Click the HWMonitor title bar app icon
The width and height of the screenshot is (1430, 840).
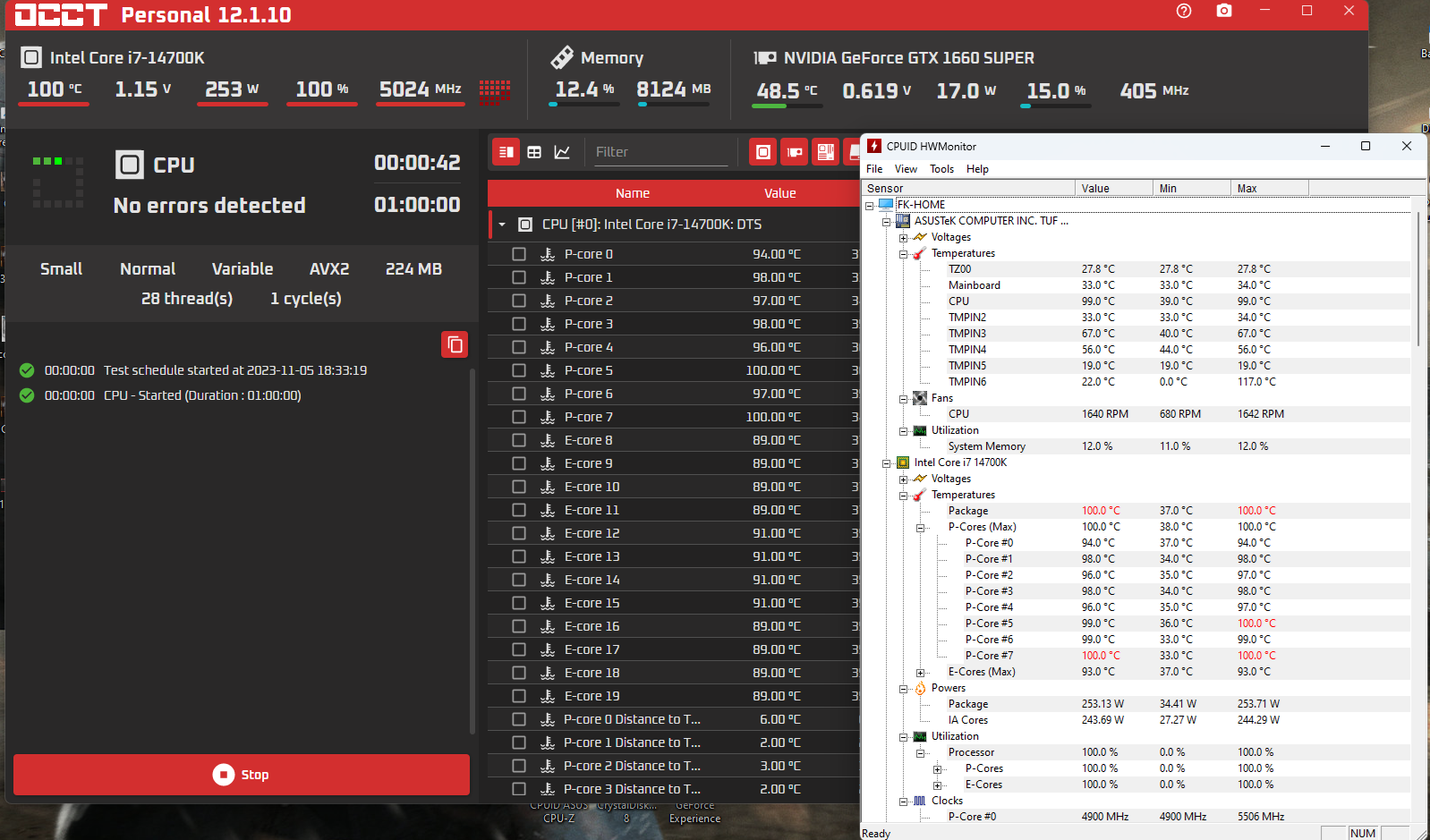pyautogui.click(x=874, y=146)
